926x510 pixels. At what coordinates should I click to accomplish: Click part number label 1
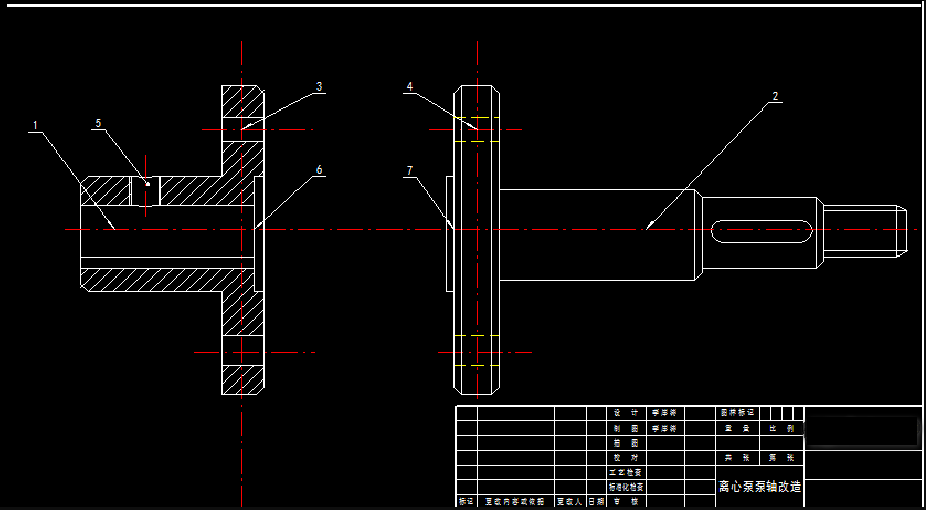(x=35, y=126)
